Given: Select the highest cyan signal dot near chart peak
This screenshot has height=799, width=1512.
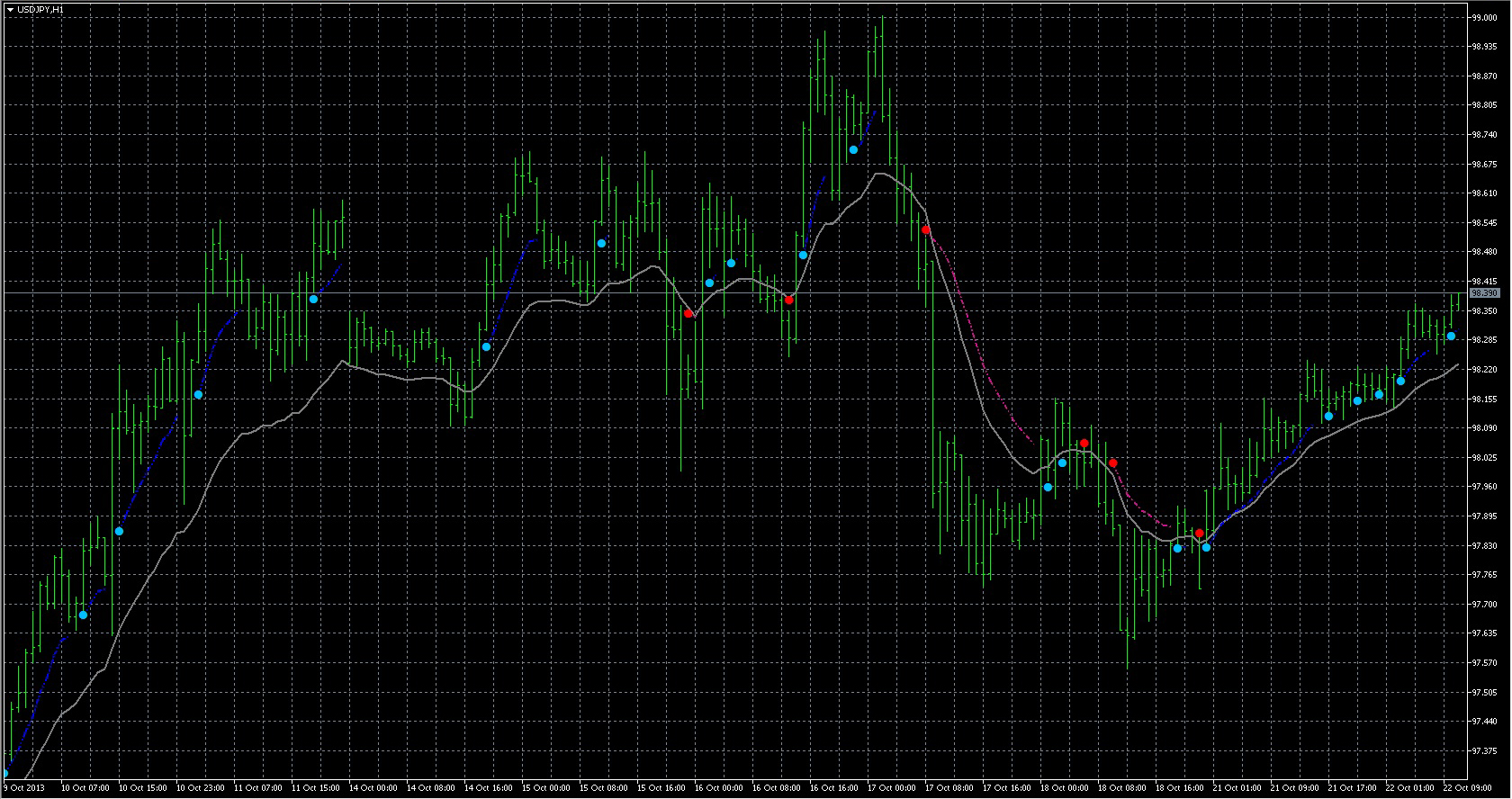Looking at the screenshot, I should [853, 150].
